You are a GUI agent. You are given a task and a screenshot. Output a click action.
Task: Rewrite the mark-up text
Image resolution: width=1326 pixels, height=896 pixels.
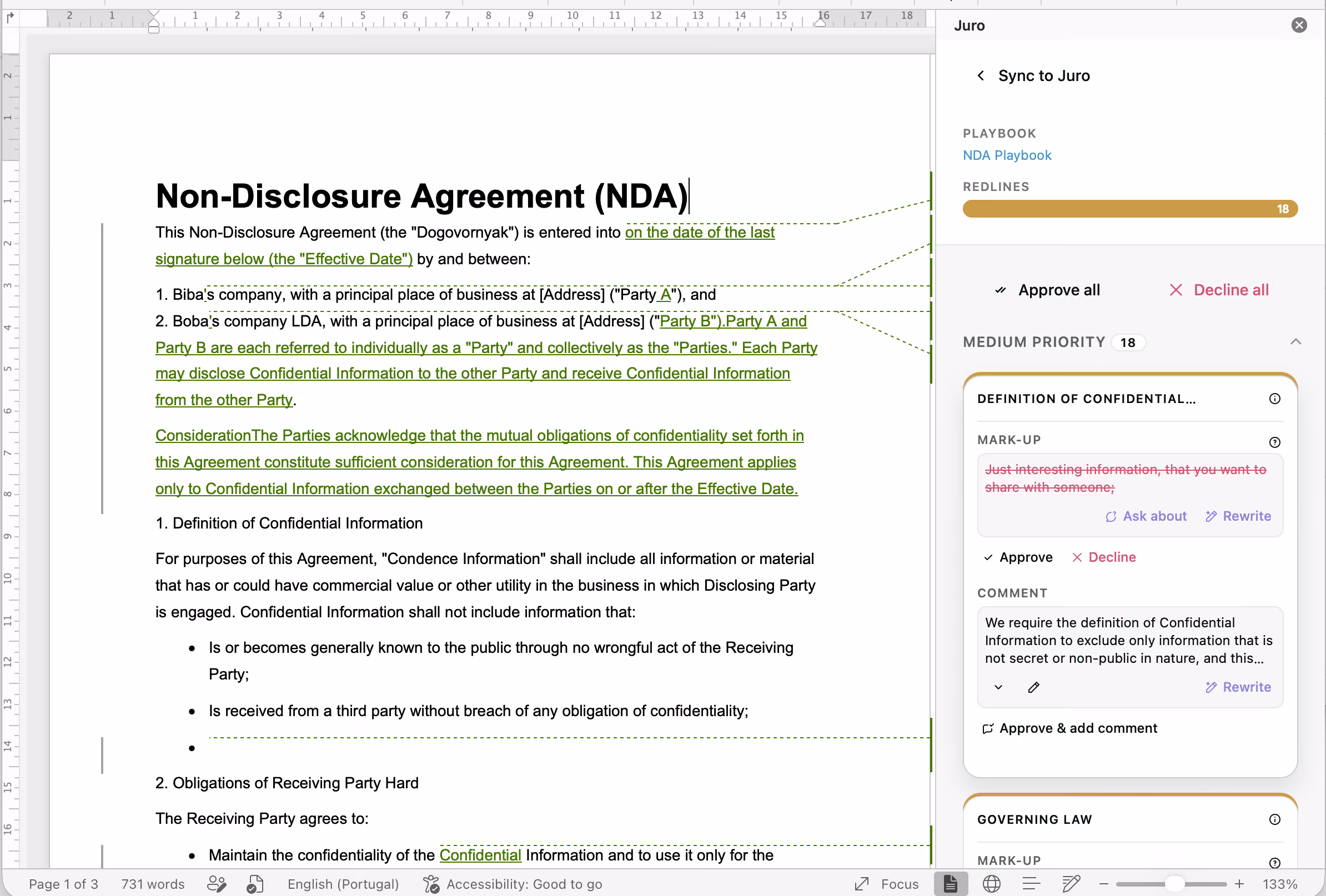coord(1238,516)
